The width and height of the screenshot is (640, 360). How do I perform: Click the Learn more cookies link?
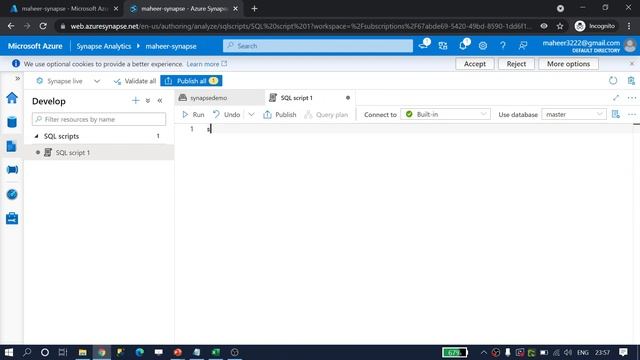click(x=207, y=64)
